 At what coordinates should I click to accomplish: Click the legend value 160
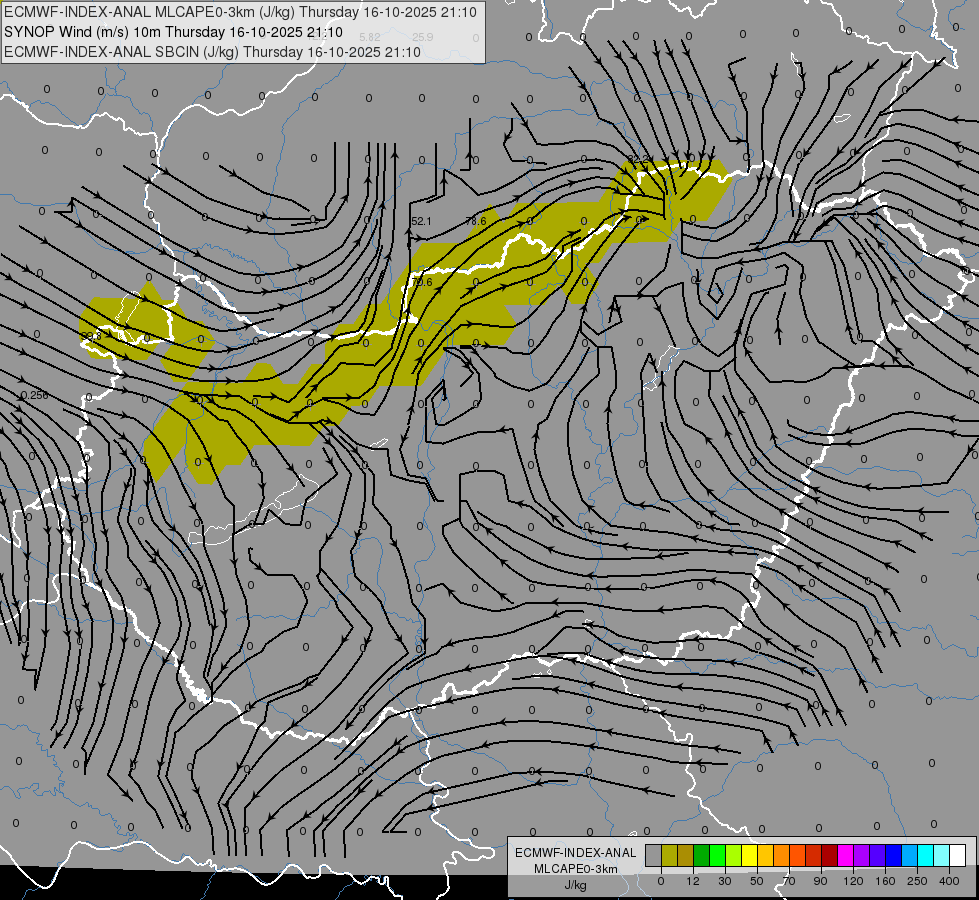(x=885, y=881)
